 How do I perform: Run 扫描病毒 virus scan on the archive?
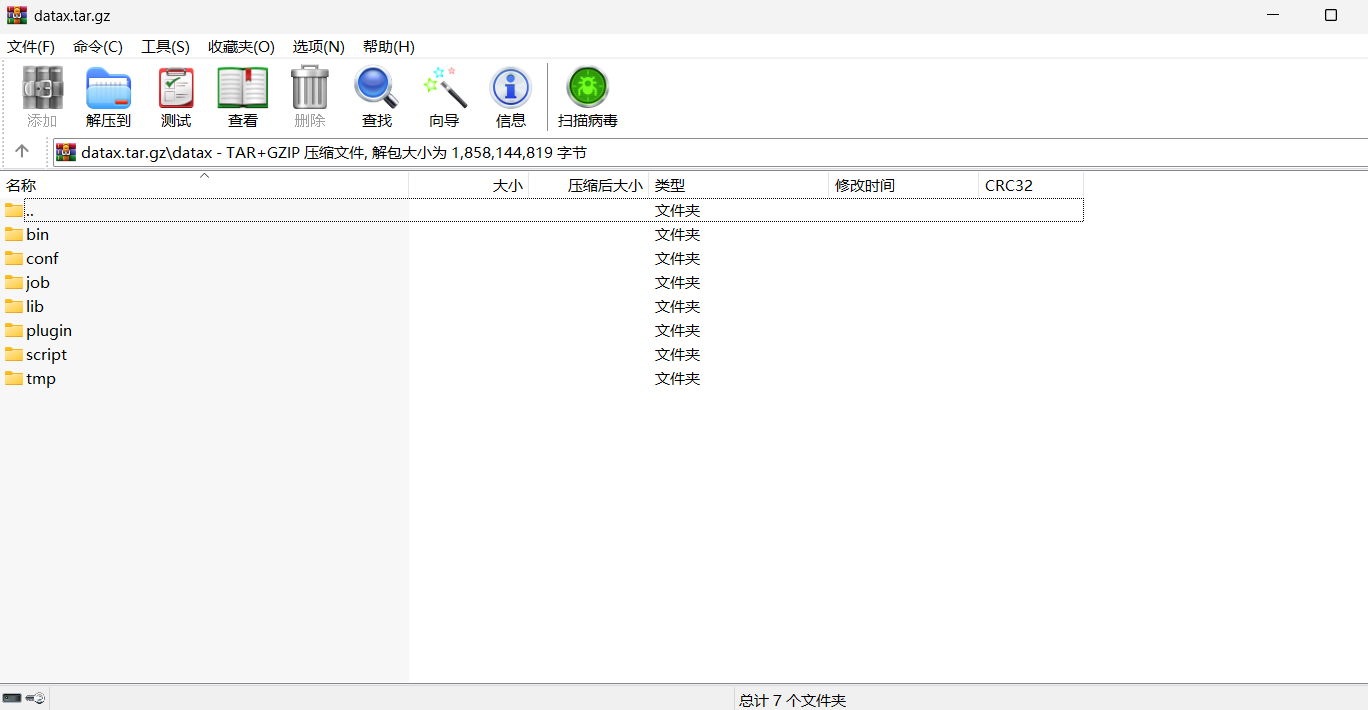point(587,96)
